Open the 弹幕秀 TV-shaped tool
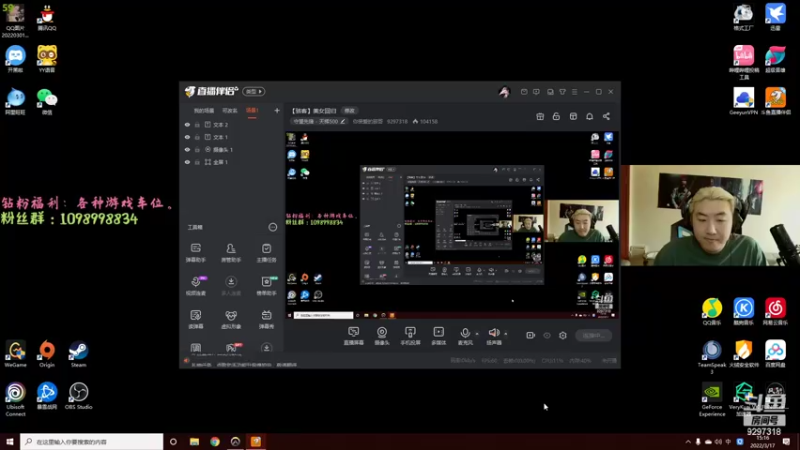The height and width of the screenshot is (450, 800). [x=266, y=319]
